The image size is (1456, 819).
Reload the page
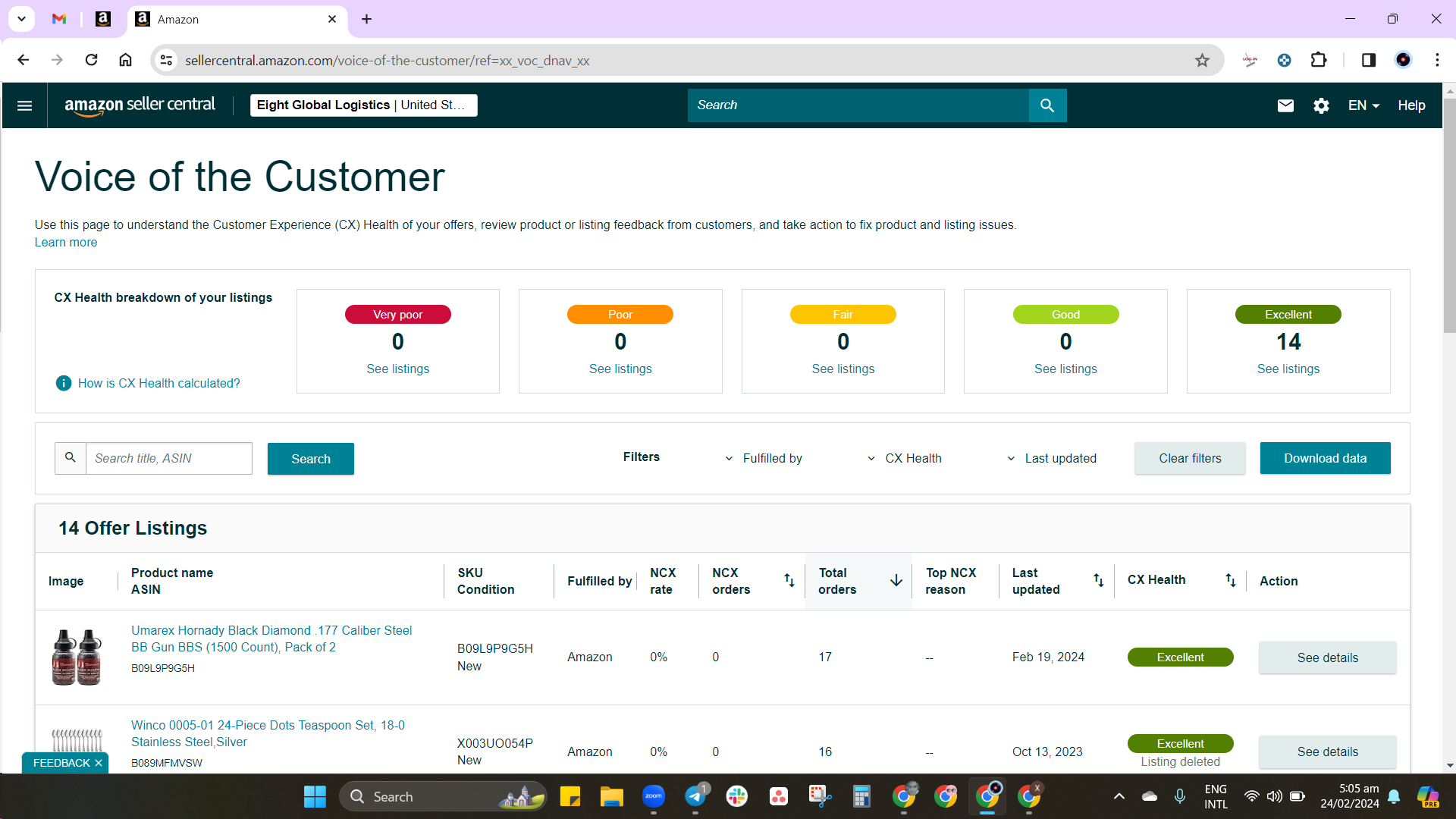[91, 60]
